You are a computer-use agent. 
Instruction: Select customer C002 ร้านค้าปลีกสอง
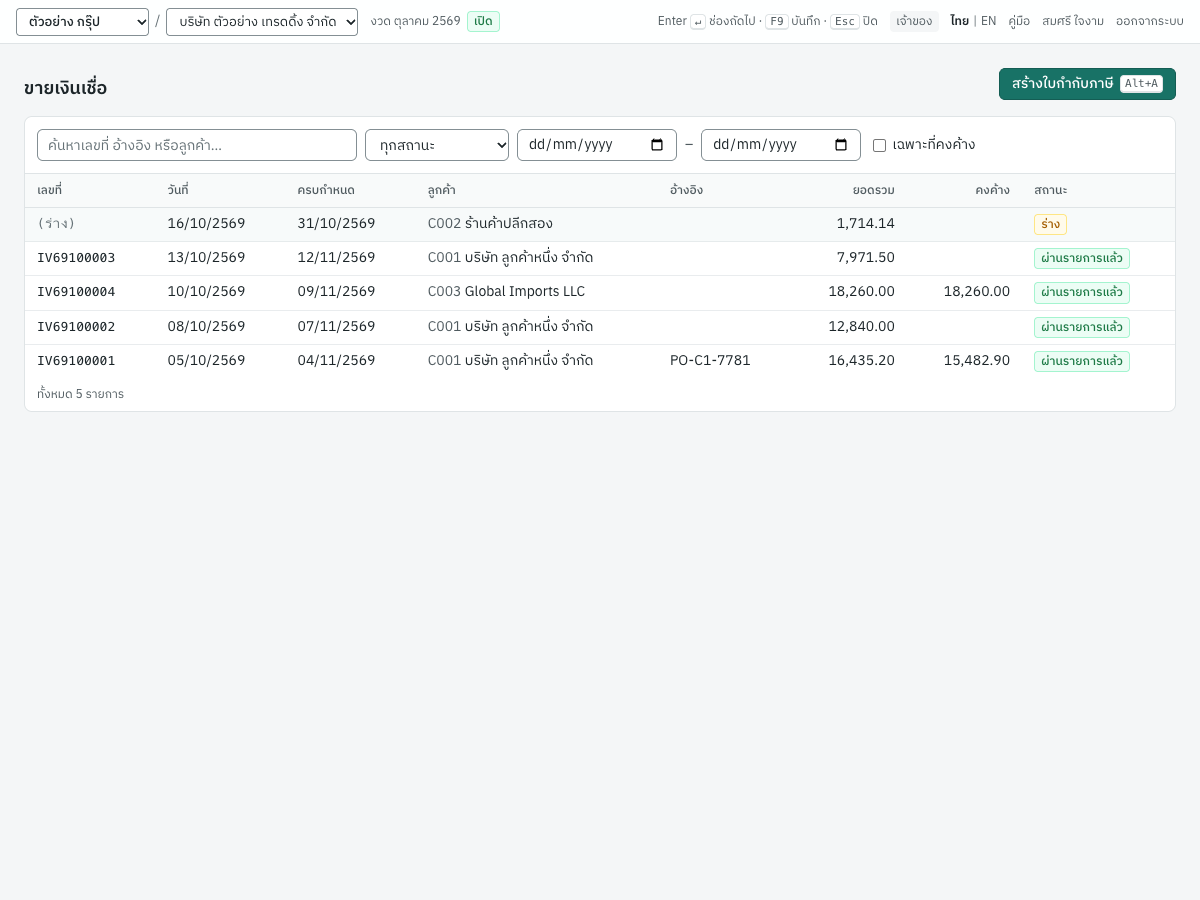point(490,224)
